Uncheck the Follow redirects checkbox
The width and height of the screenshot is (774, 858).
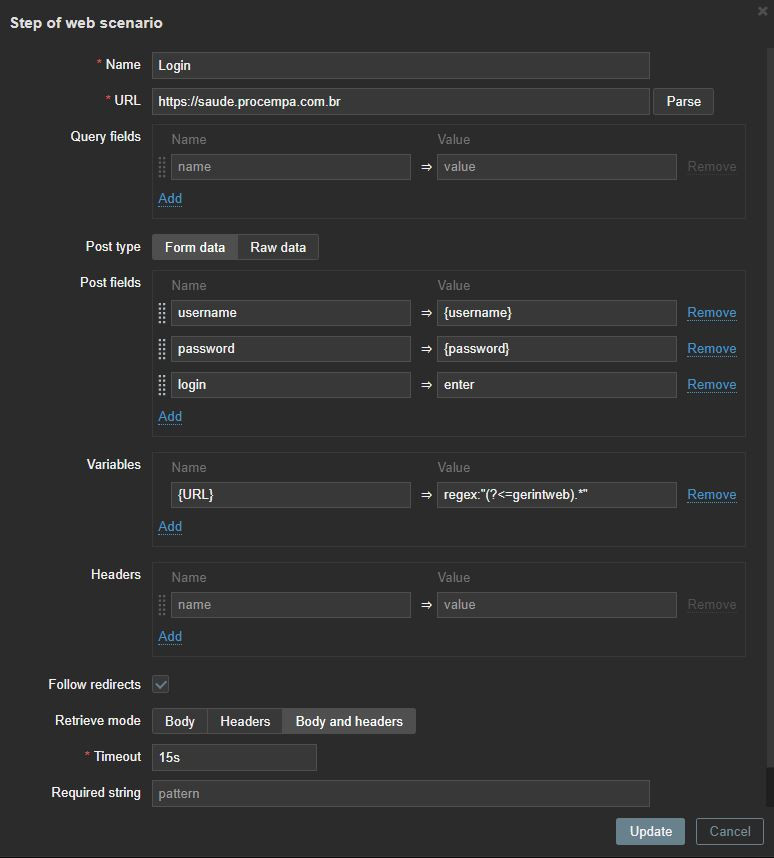[x=161, y=684]
